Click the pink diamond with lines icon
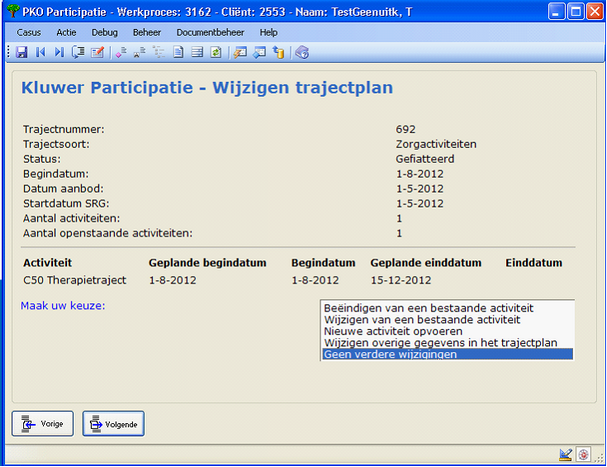607x467 pixels. click(121, 52)
